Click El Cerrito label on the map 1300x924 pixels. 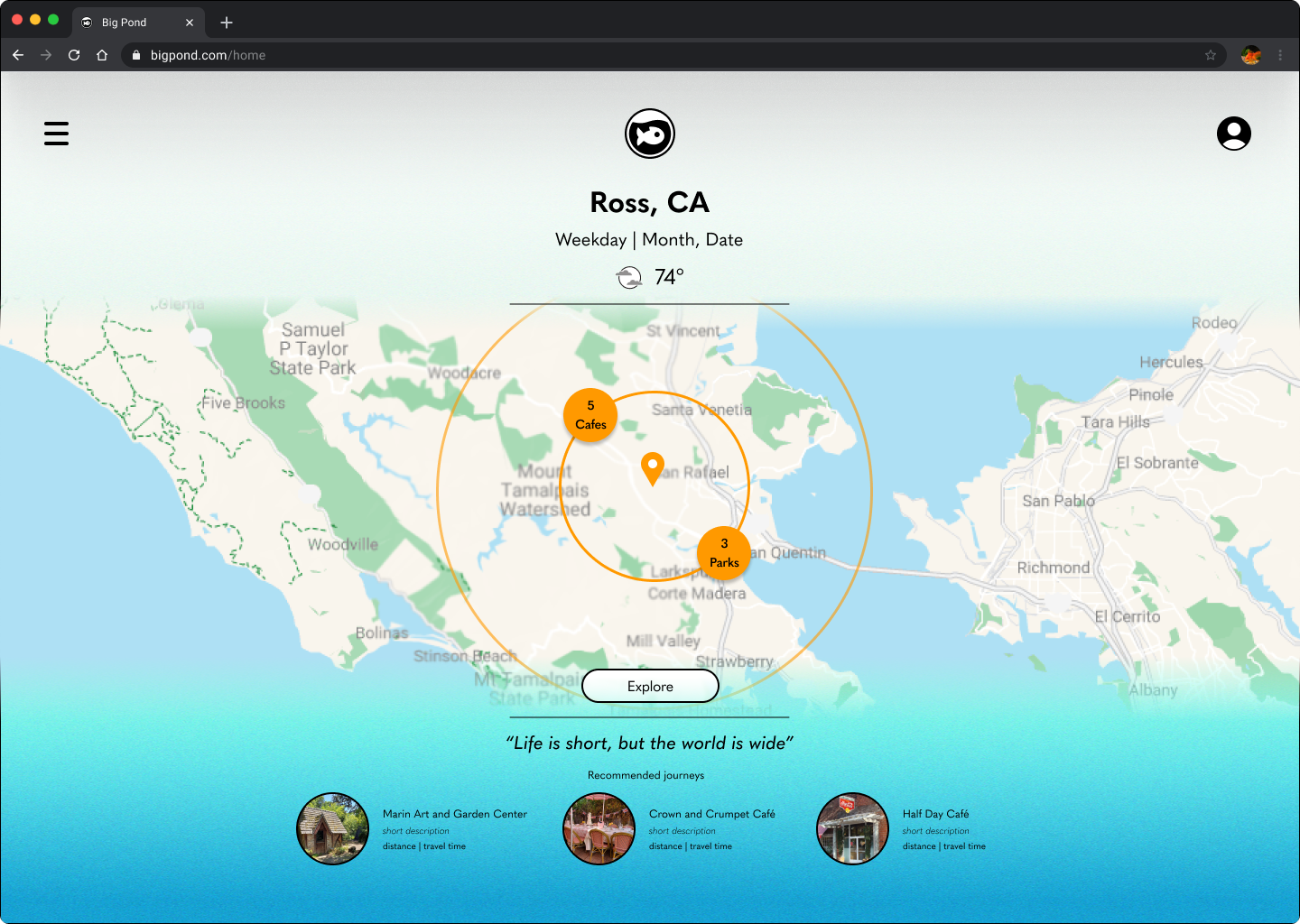tap(1128, 617)
